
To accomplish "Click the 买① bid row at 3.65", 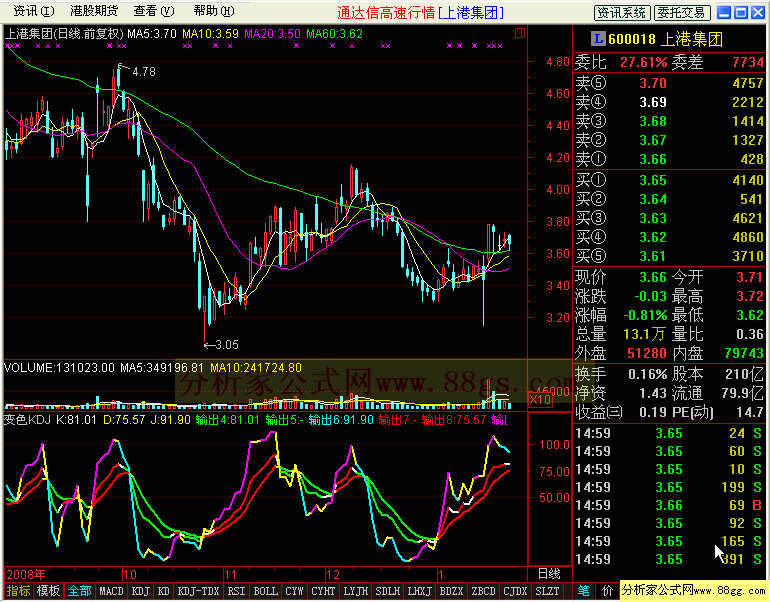I will tap(669, 180).
